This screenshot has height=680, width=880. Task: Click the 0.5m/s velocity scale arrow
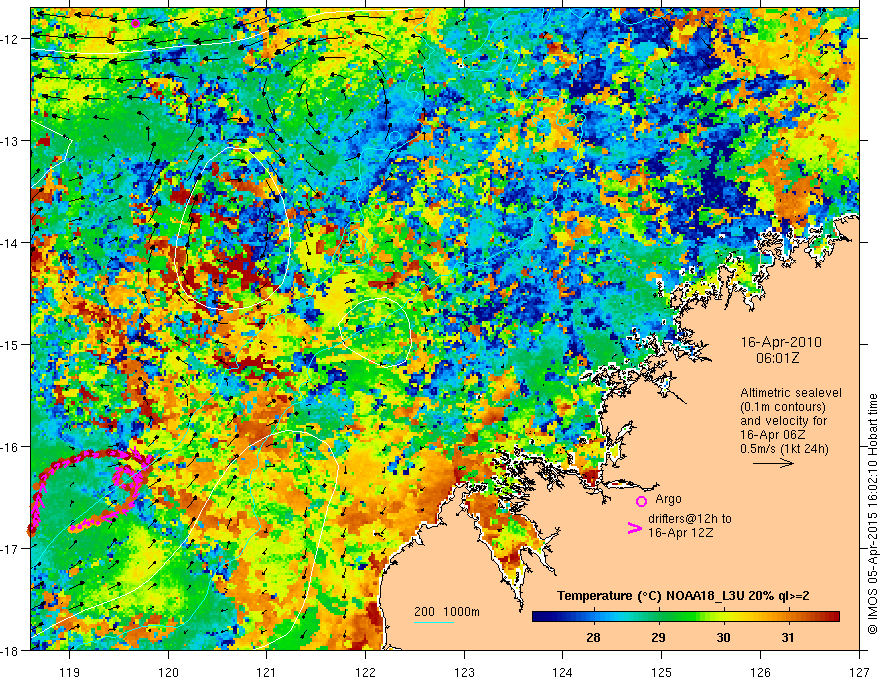[773, 463]
